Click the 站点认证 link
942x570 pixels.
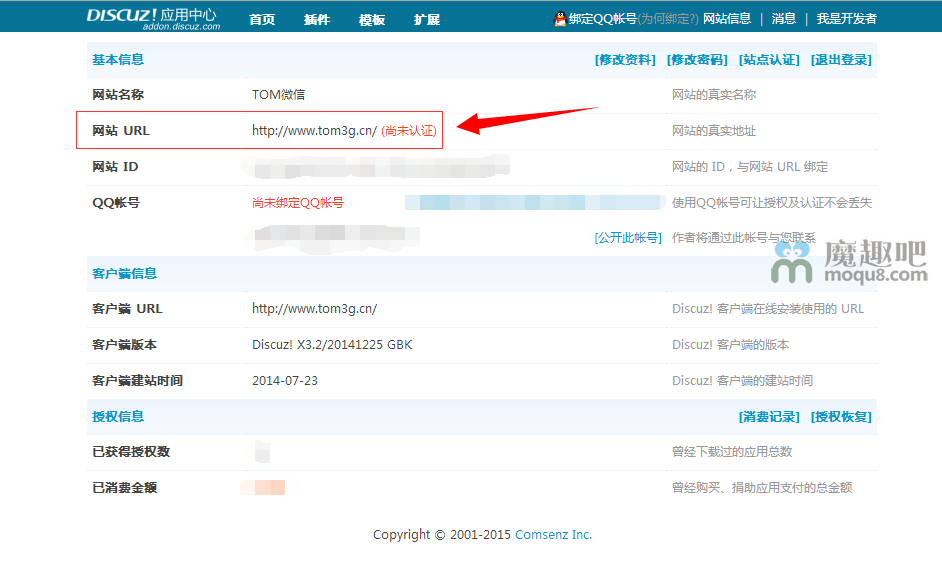769,59
